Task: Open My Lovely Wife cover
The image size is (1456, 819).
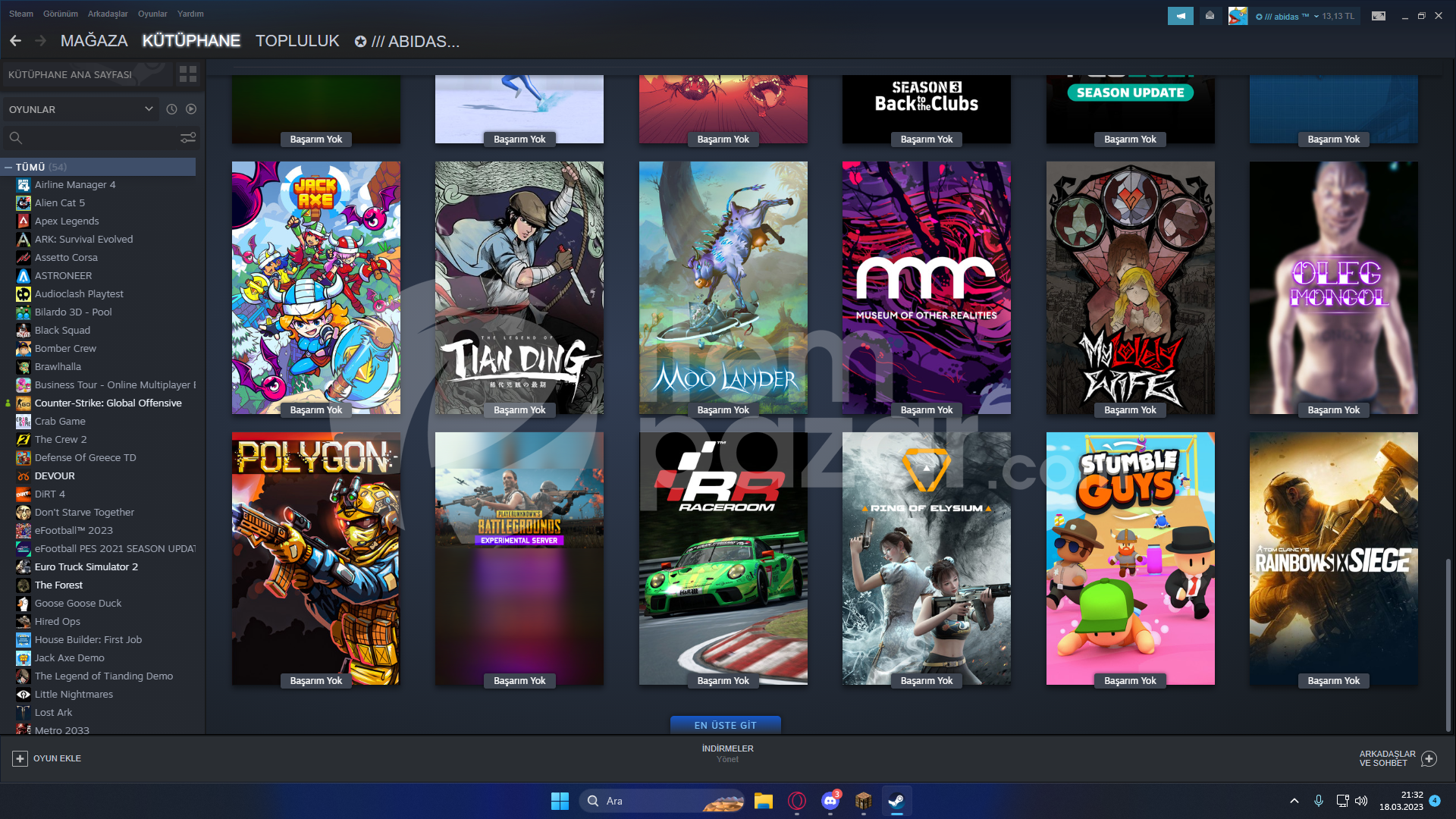Action: pyautogui.click(x=1130, y=287)
